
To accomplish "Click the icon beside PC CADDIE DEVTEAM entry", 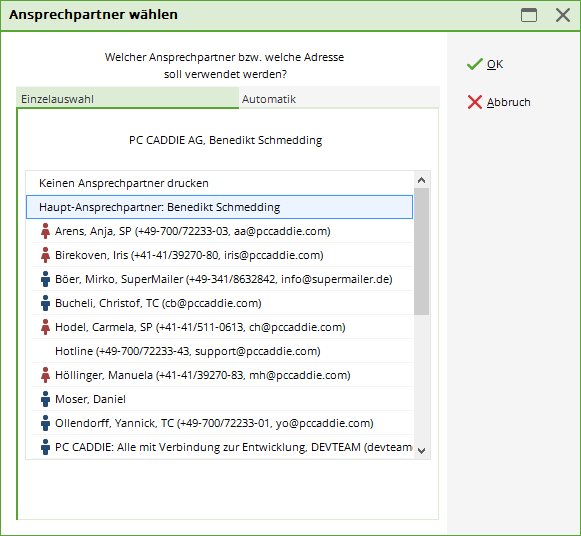I will coord(45,447).
